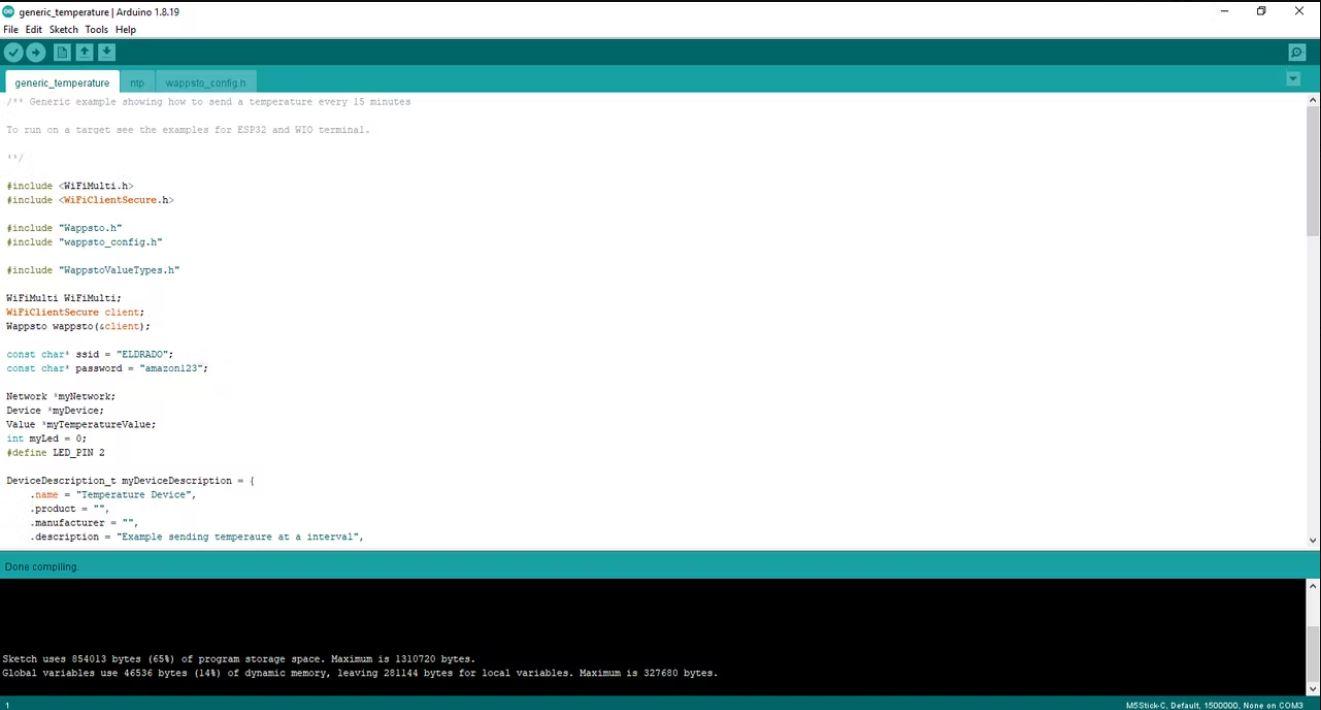Click the line number '1' in status bar
Image resolution: width=1321 pixels, height=710 pixels.
pyautogui.click(x=7, y=704)
